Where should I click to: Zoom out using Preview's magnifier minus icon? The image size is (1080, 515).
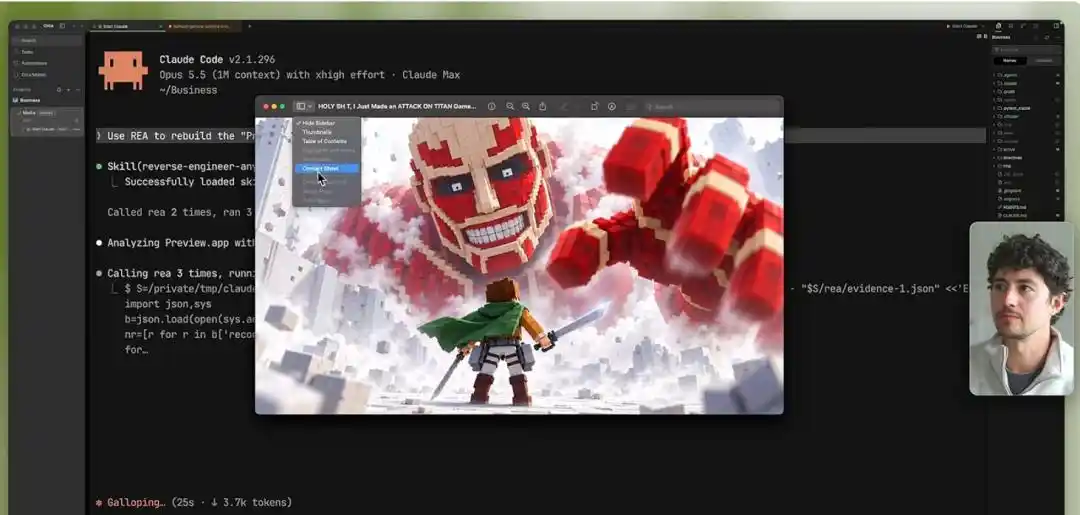(x=510, y=107)
